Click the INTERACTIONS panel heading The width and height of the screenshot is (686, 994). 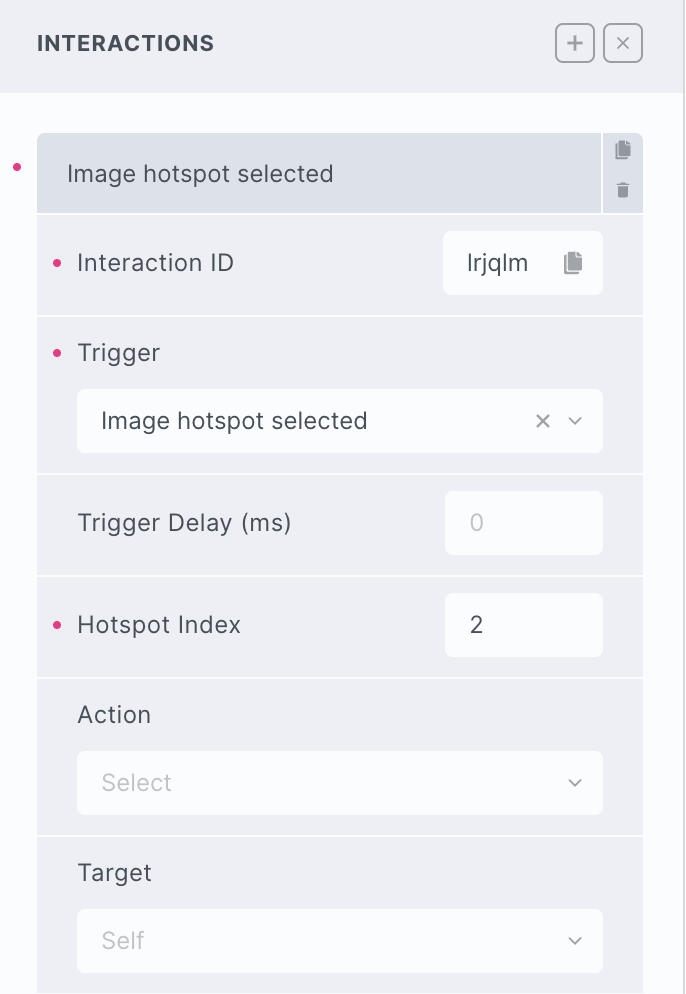(125, 44)
